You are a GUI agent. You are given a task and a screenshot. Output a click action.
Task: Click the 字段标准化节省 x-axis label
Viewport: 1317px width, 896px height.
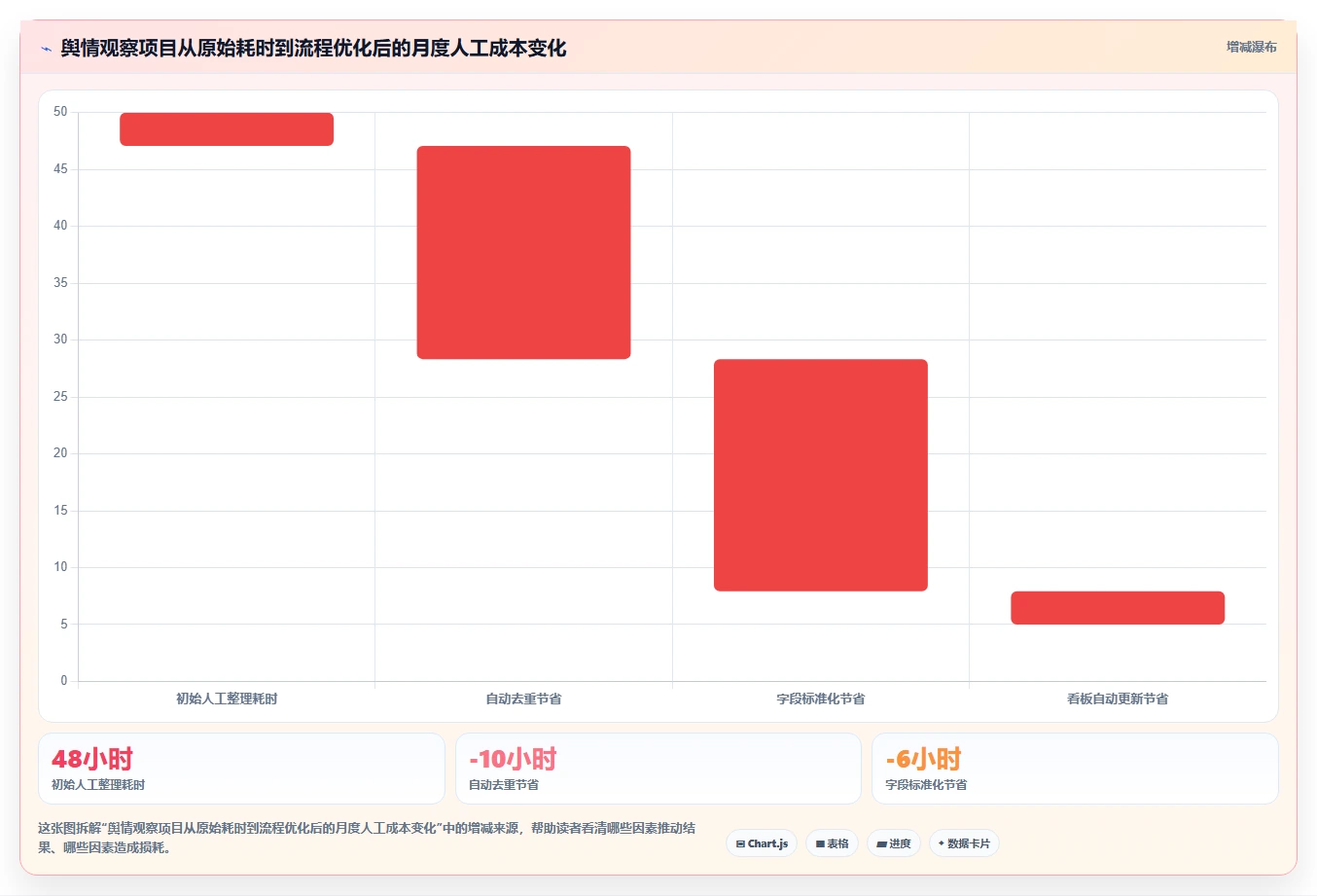point(821,699)
